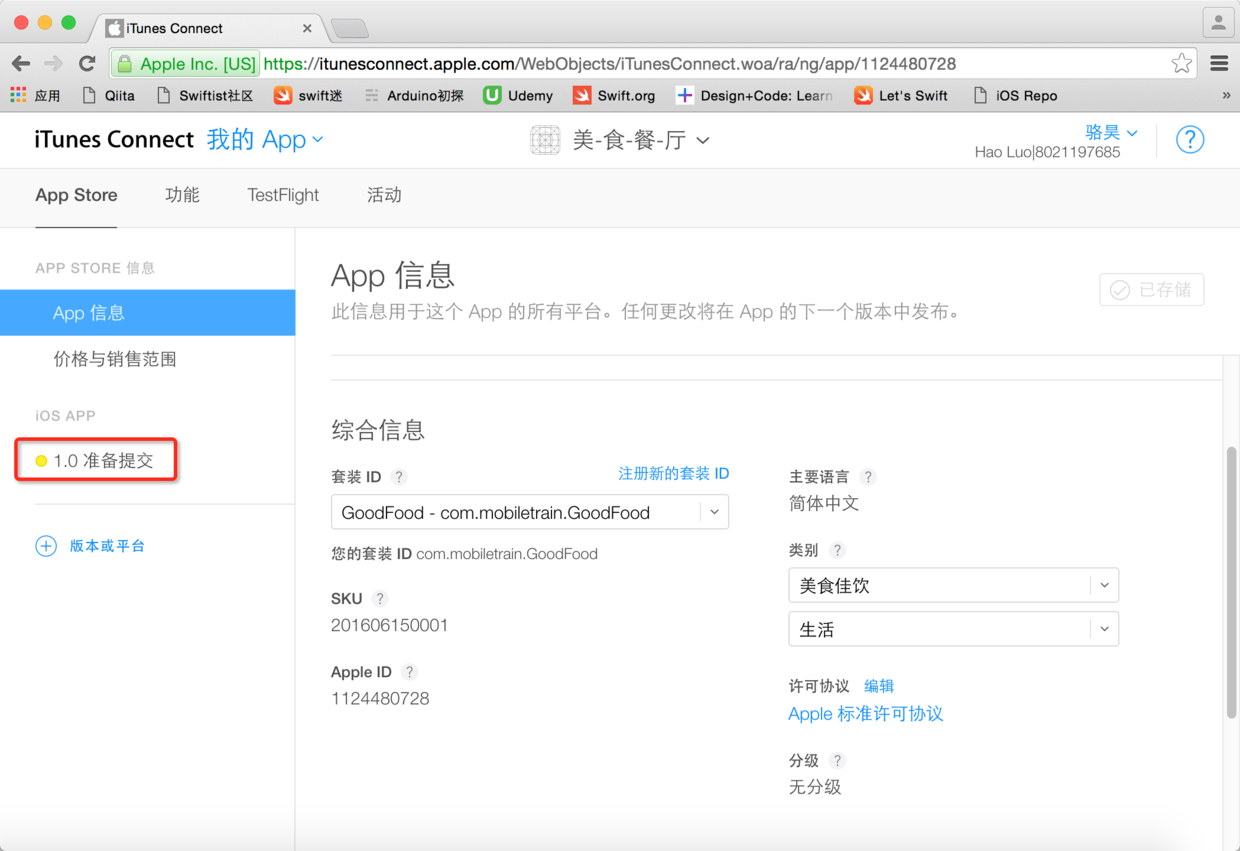
Task: Click the help icon next to 分级
Action: coord(838,761)
